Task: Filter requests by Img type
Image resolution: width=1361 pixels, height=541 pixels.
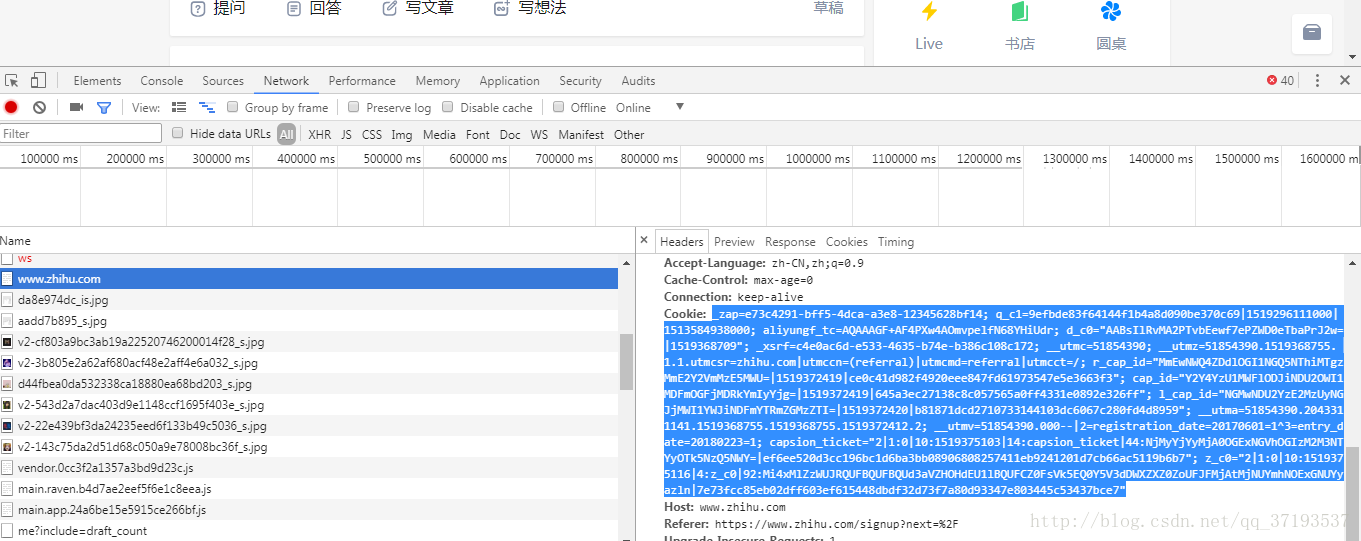Action: coord(401,134)
